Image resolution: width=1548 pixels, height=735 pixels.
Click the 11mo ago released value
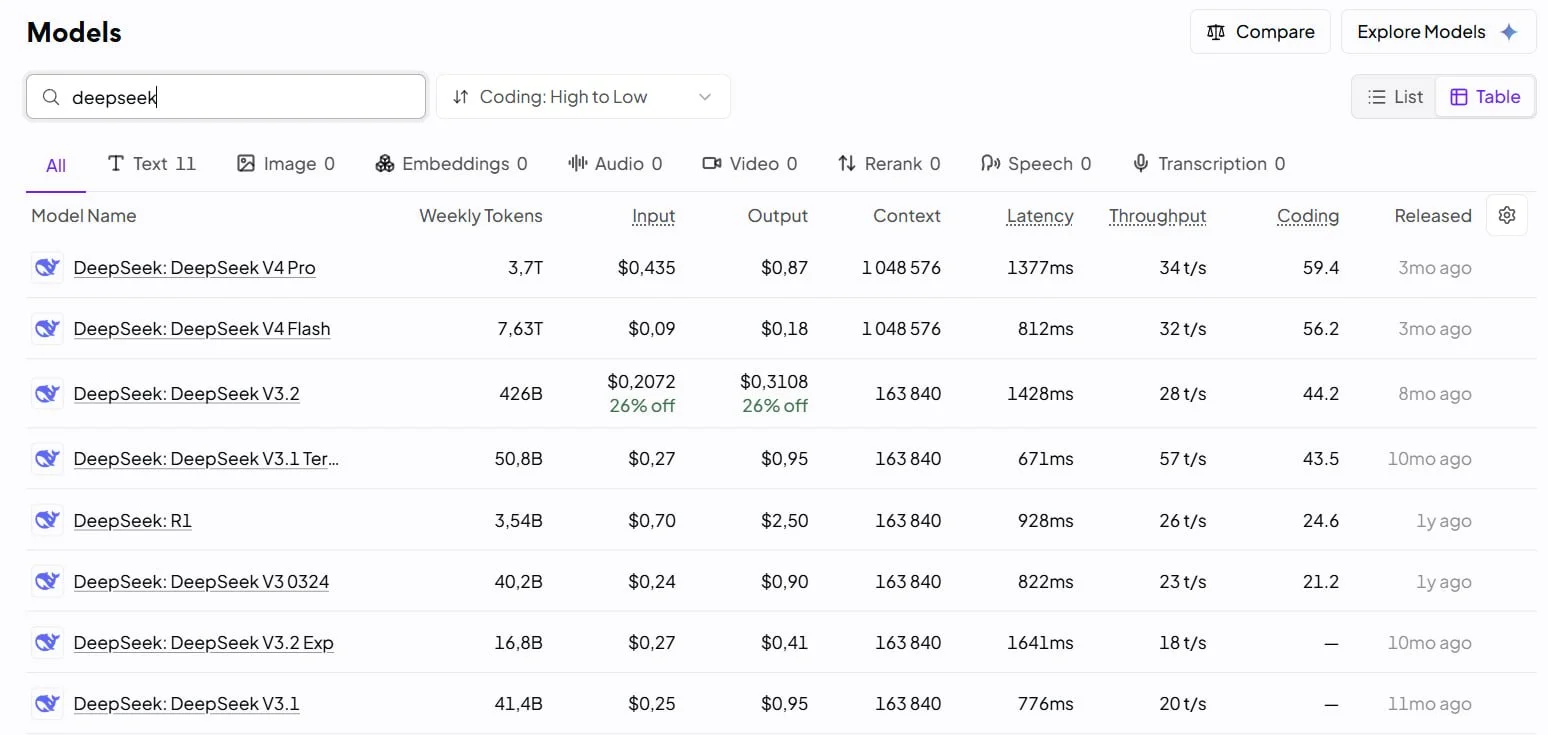[1430, 704]
